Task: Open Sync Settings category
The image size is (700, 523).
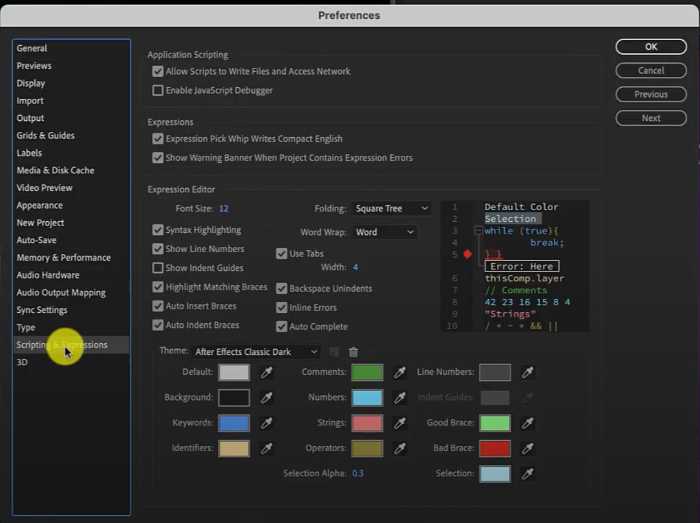Action: (x=42, y=310)
